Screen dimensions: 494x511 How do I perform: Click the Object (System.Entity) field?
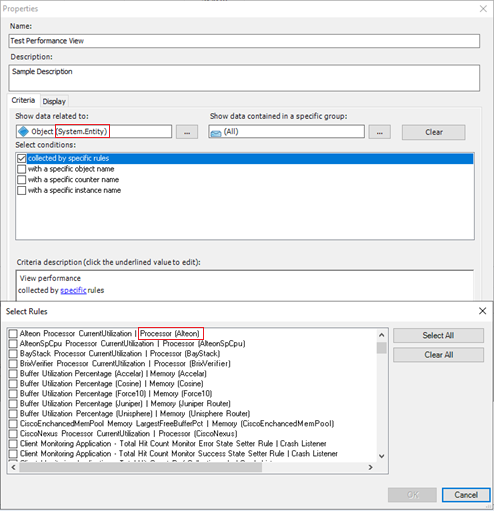click(x=94, y=131)
